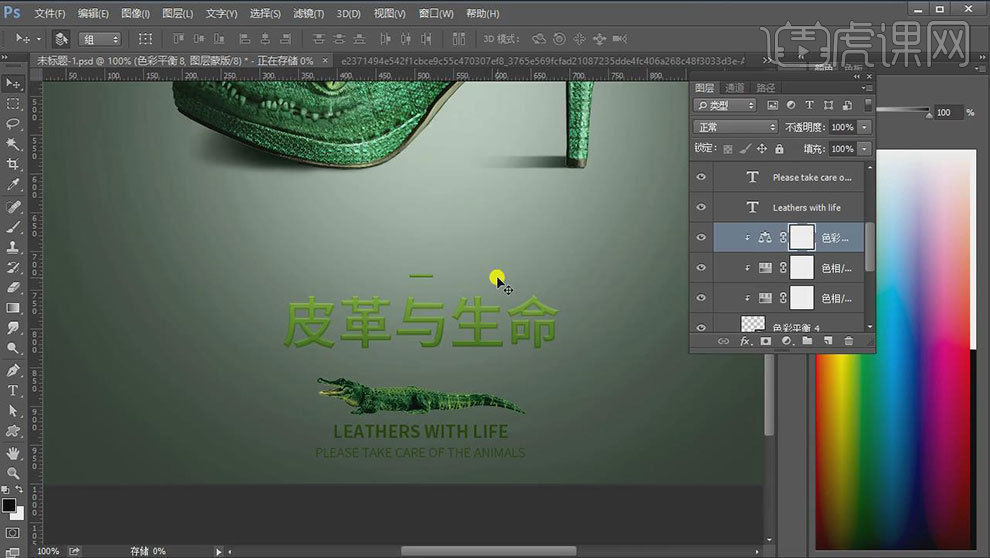Toggle Quick Mask mode icon
Image resolution: width=990 pixels, height=558 pixels.
[x=12, y=533]
